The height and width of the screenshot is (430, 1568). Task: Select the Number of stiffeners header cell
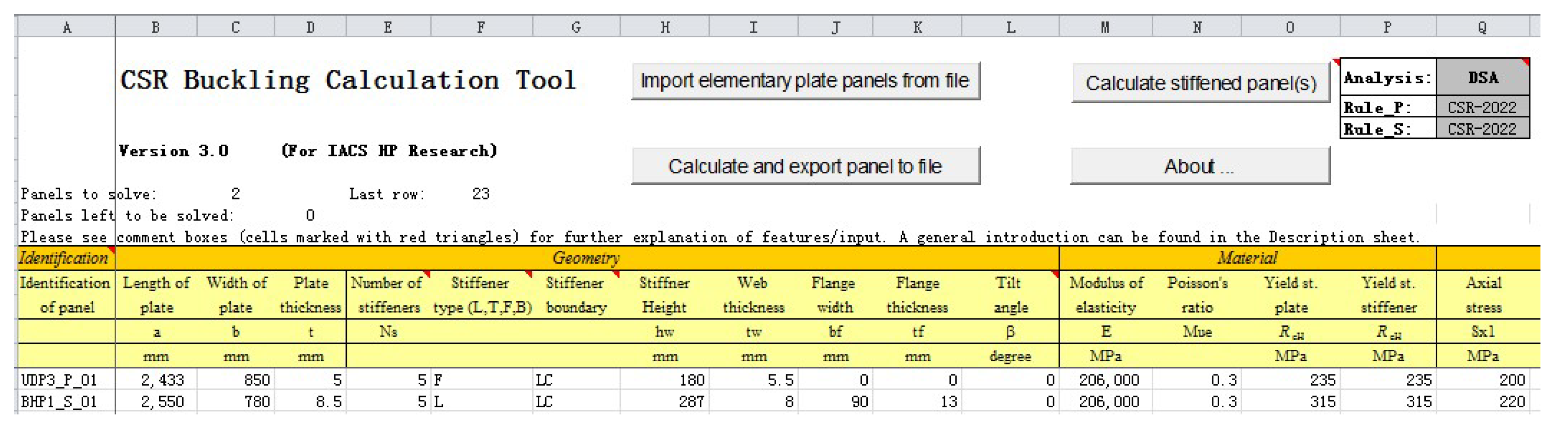pyautogui.click(x=388, y=295)
